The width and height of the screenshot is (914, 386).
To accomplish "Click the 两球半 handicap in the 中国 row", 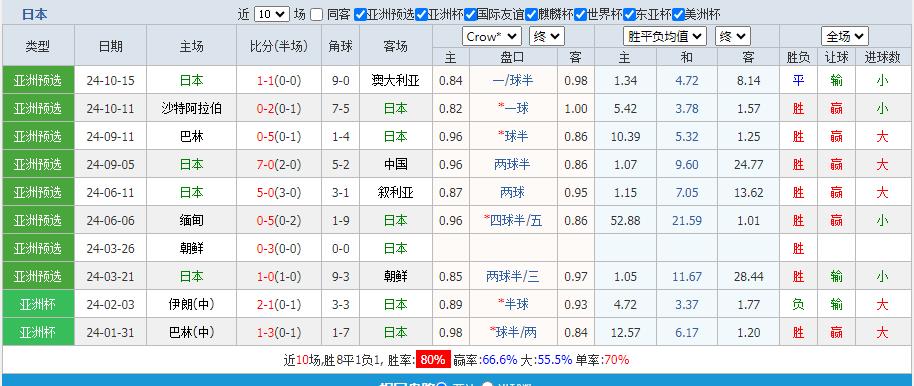I will click(512, 164).
